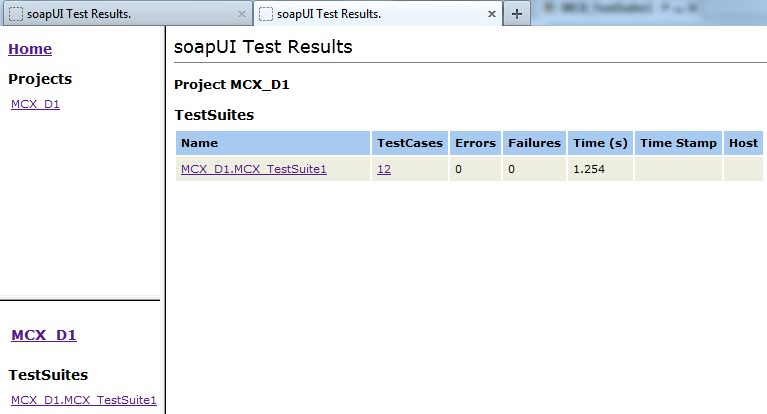The image size is (767, 414).
Task: Open MCX_D1.MCX_TestSuite1 link in table
Action: (254, 169)
